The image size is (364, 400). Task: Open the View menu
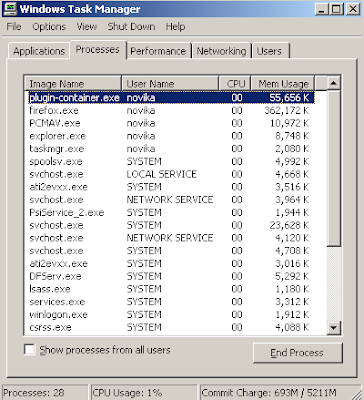87,27
